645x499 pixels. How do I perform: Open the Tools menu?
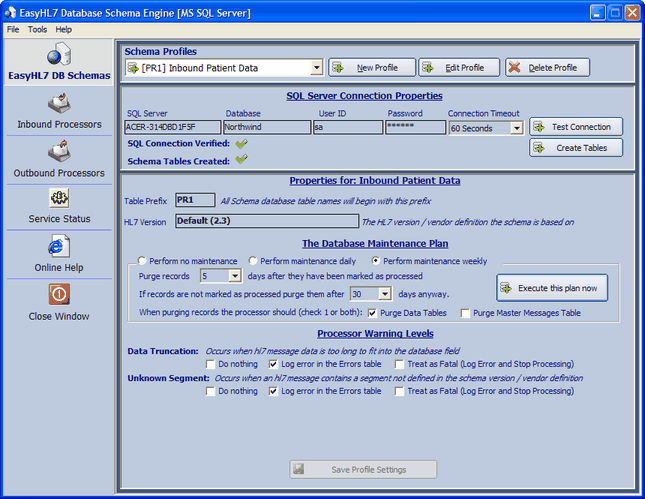coord(37,29)
